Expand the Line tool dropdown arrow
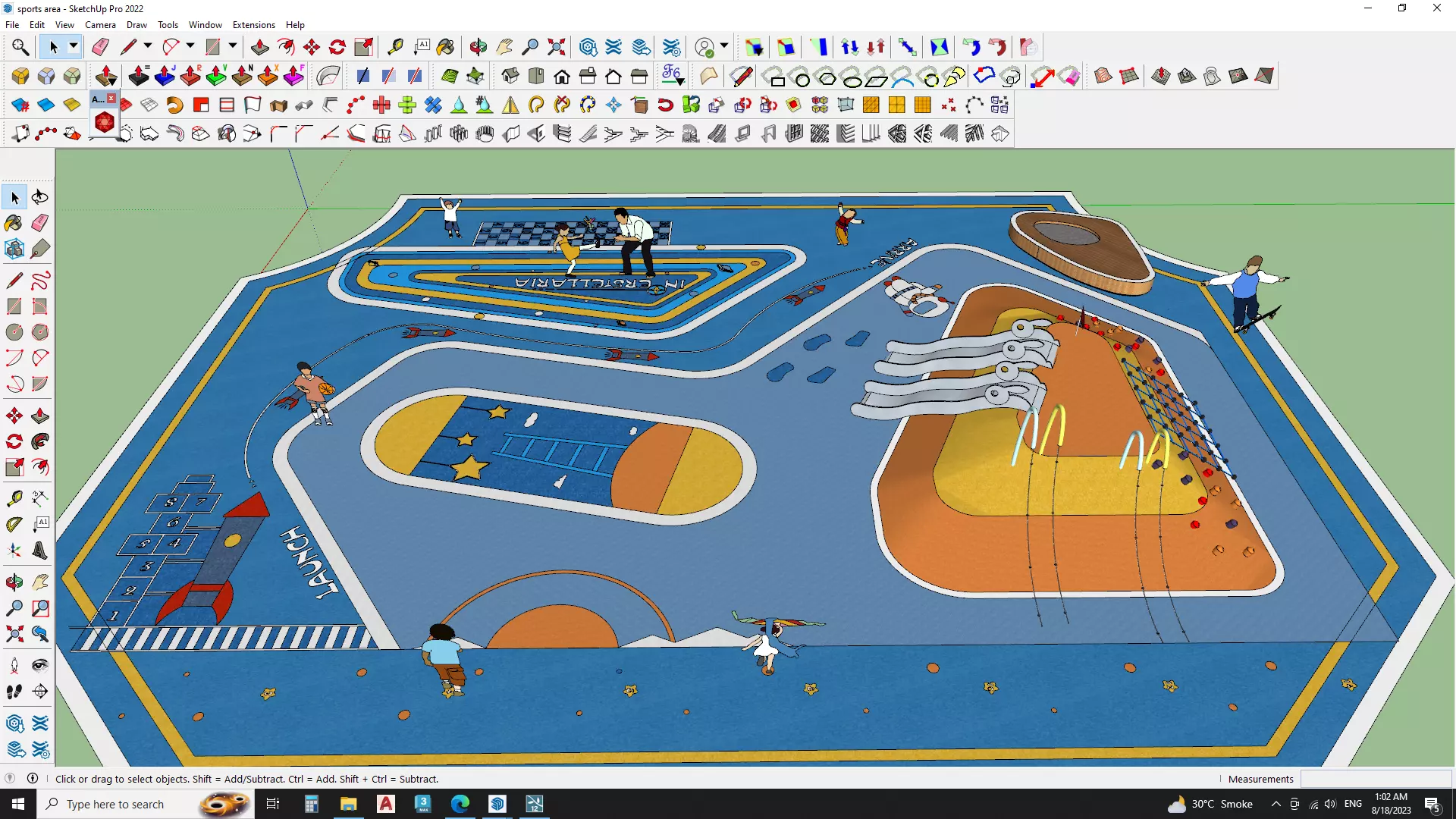Image resolution: width=1456 pixels, height=819 pixels. click(x=147, y=47)
